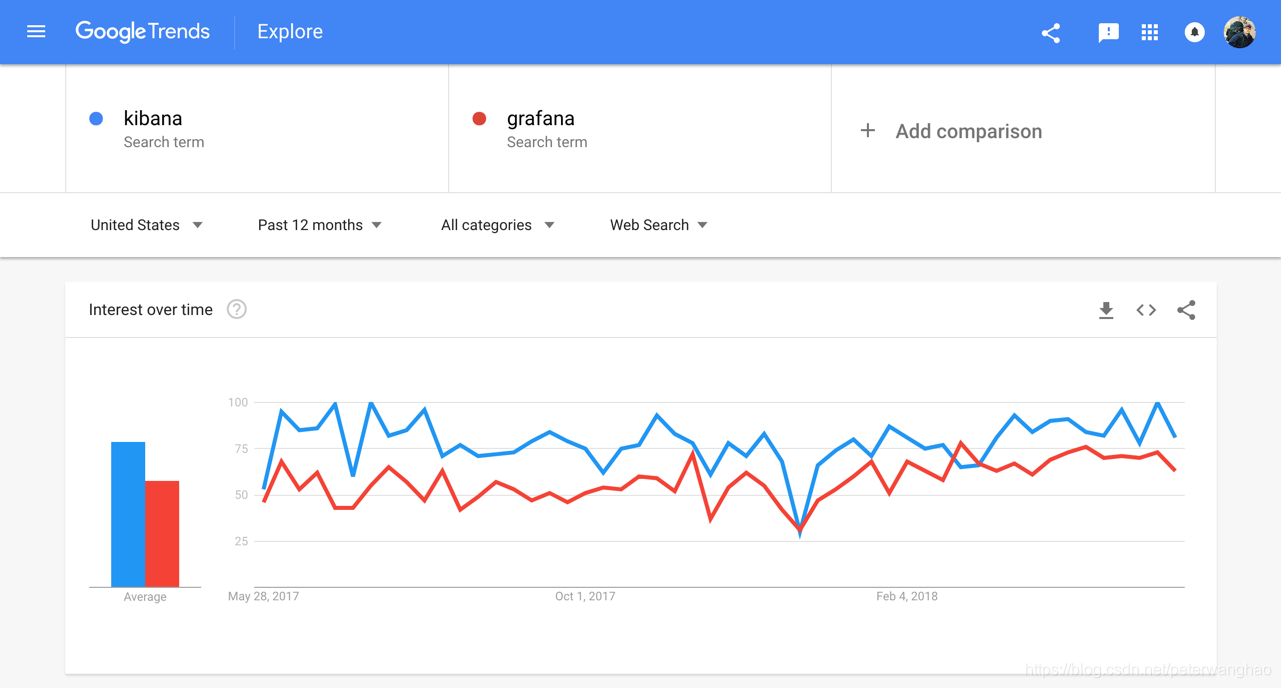Open the navigation hamburger menu
Screen dimensions: 1281x688
click(36, 31)
